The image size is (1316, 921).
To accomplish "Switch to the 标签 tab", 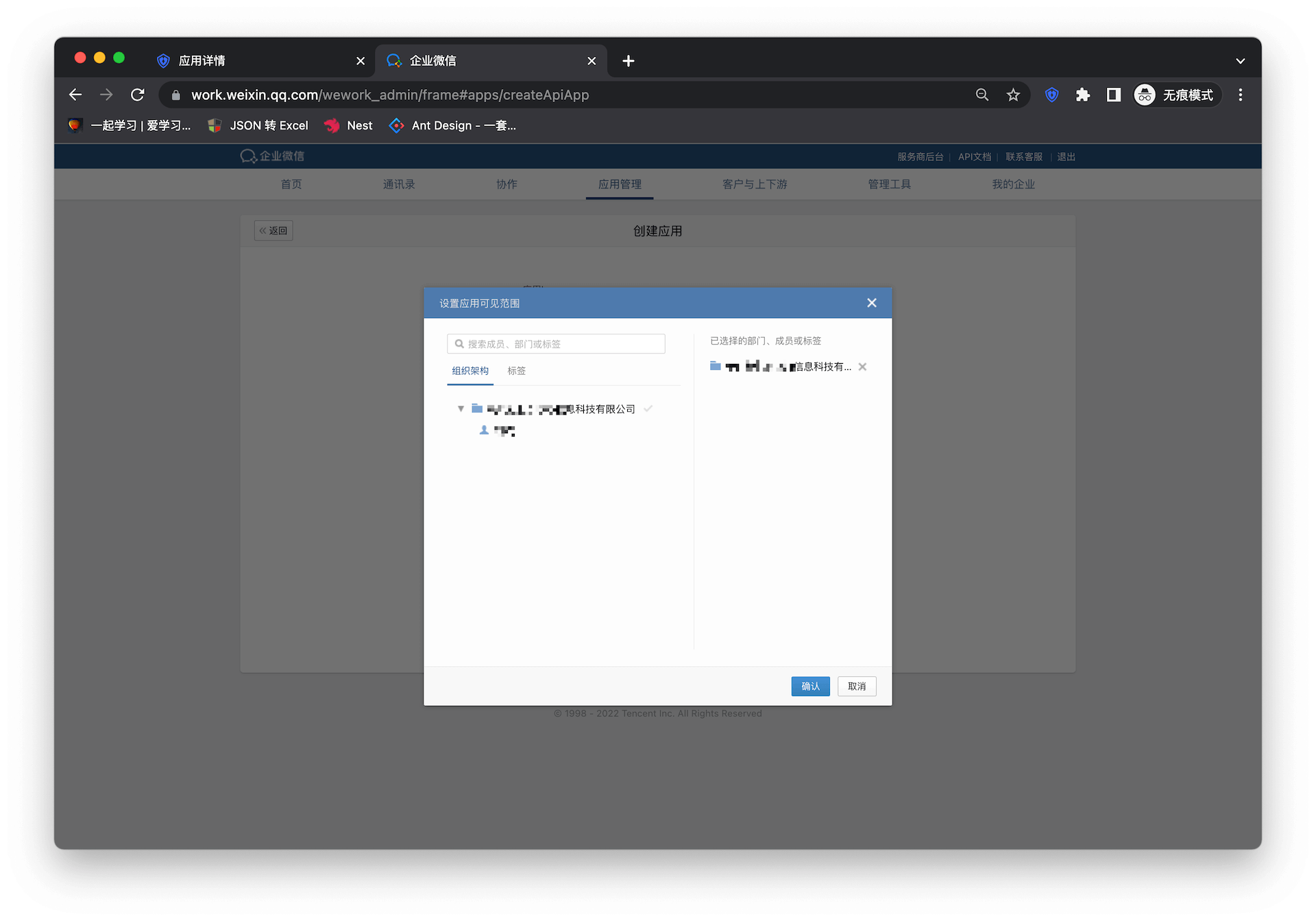I will point(516,371).
